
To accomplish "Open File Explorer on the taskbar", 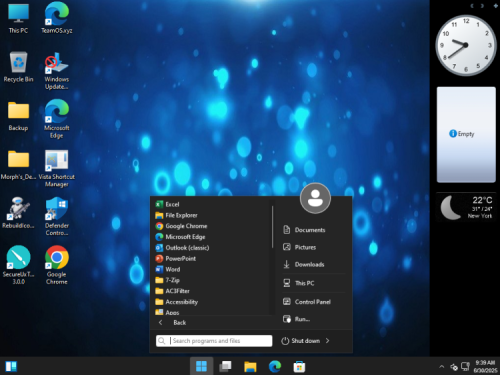I will point(250,366).
